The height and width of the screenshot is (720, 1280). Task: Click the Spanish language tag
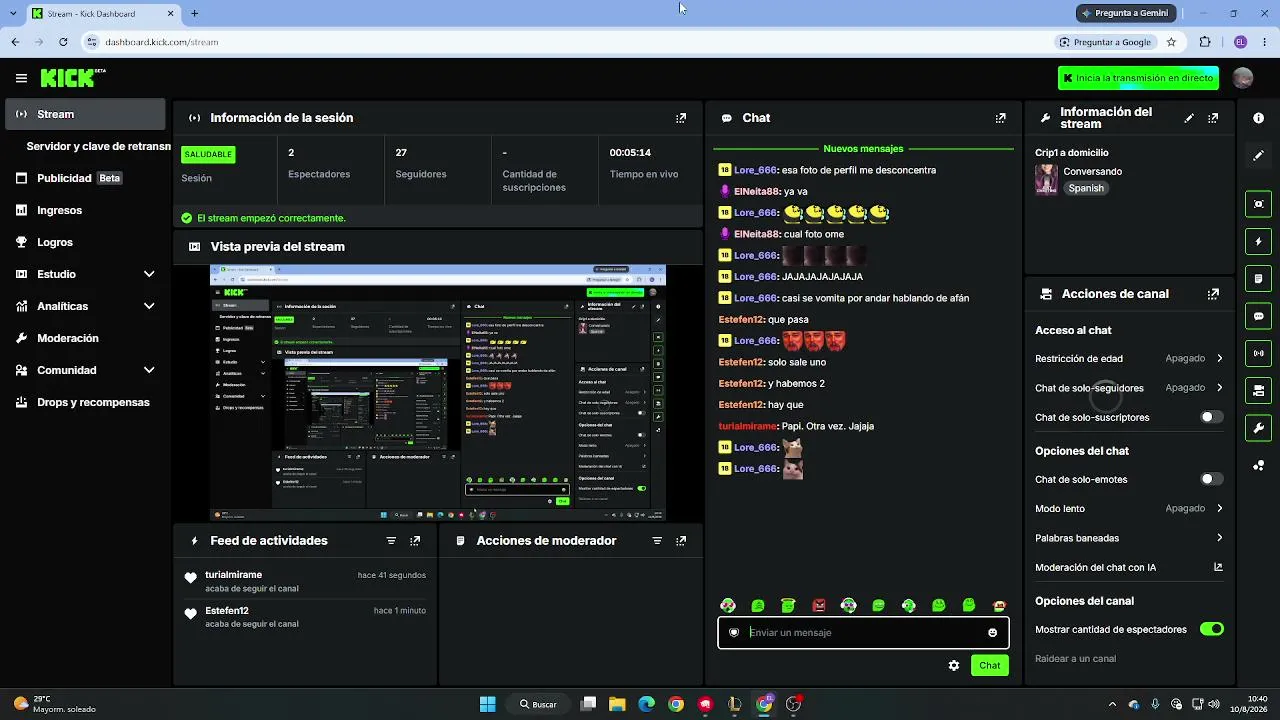1086,188
